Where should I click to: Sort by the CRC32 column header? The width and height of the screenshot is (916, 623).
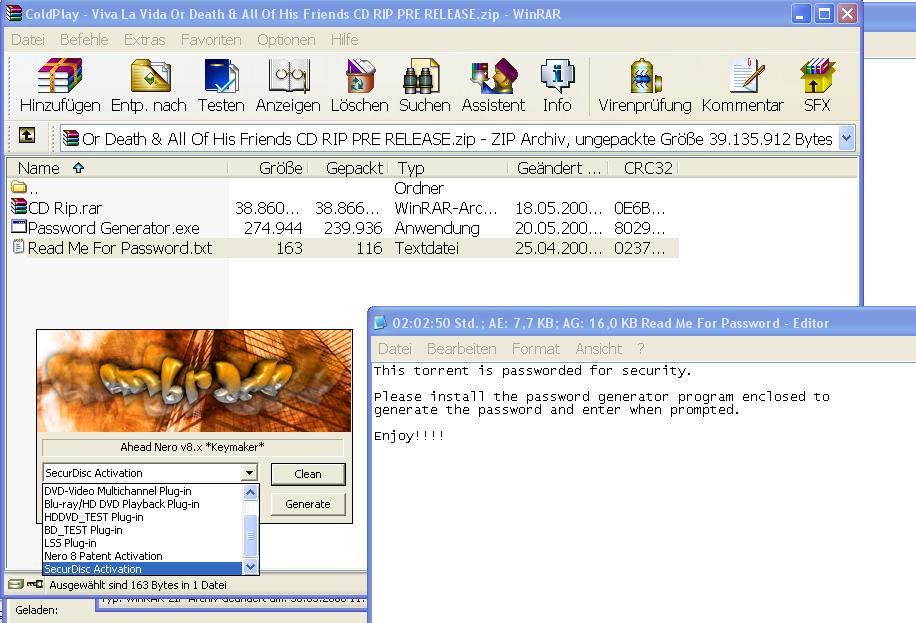click(643, 168)
